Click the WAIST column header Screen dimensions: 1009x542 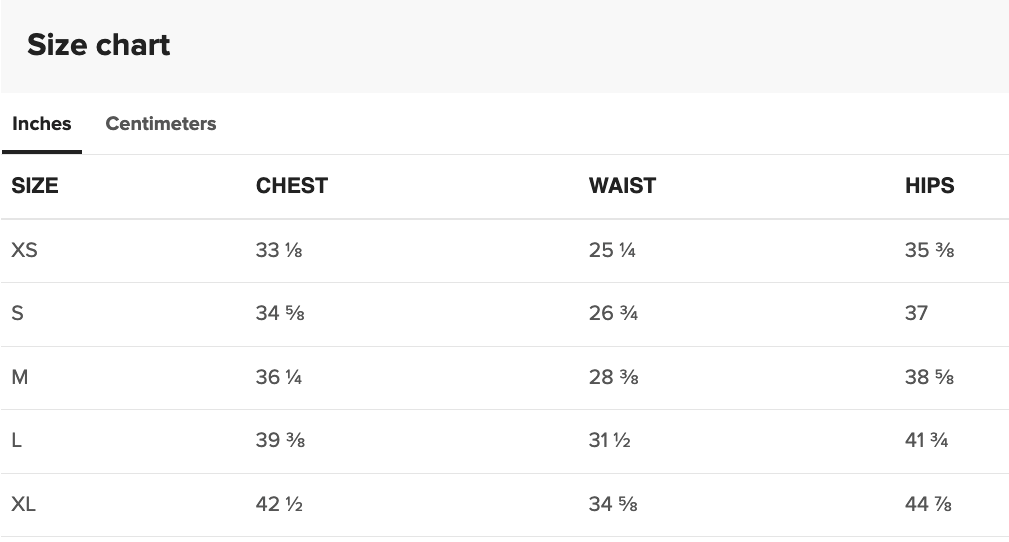[622, 186]
